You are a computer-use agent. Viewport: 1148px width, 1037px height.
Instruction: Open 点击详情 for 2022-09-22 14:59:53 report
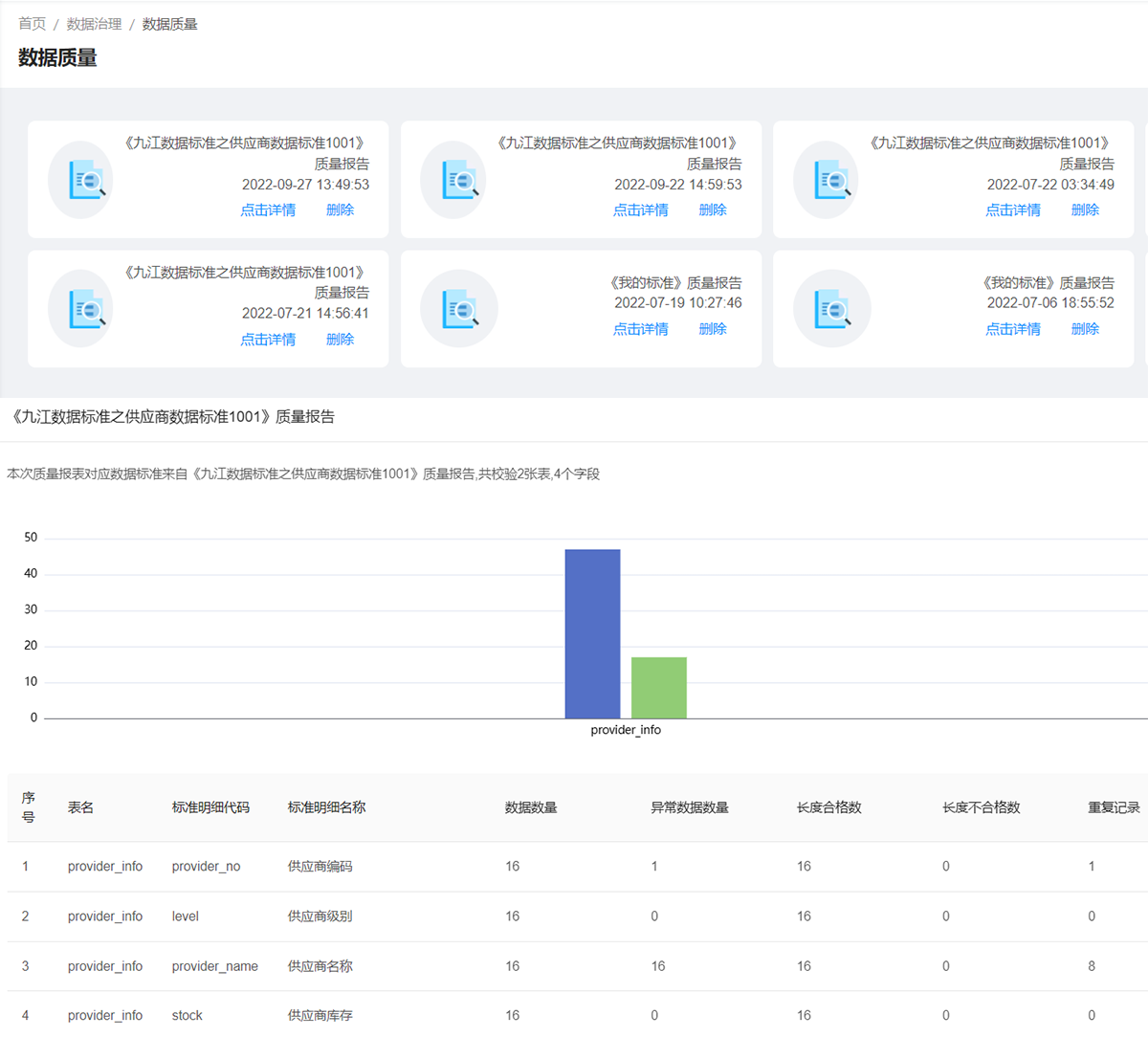[641, 210]
